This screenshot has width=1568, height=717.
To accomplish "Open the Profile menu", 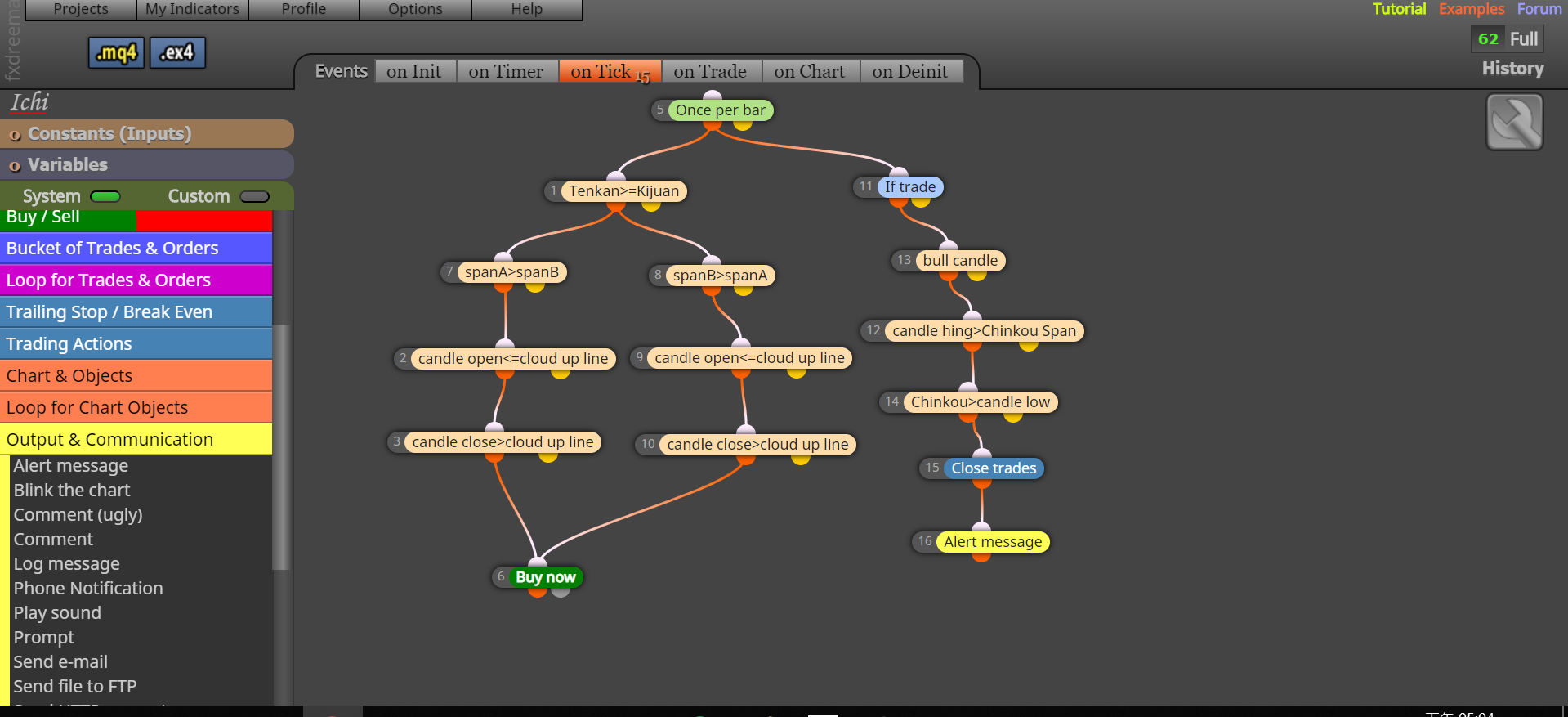I will 304,9.
